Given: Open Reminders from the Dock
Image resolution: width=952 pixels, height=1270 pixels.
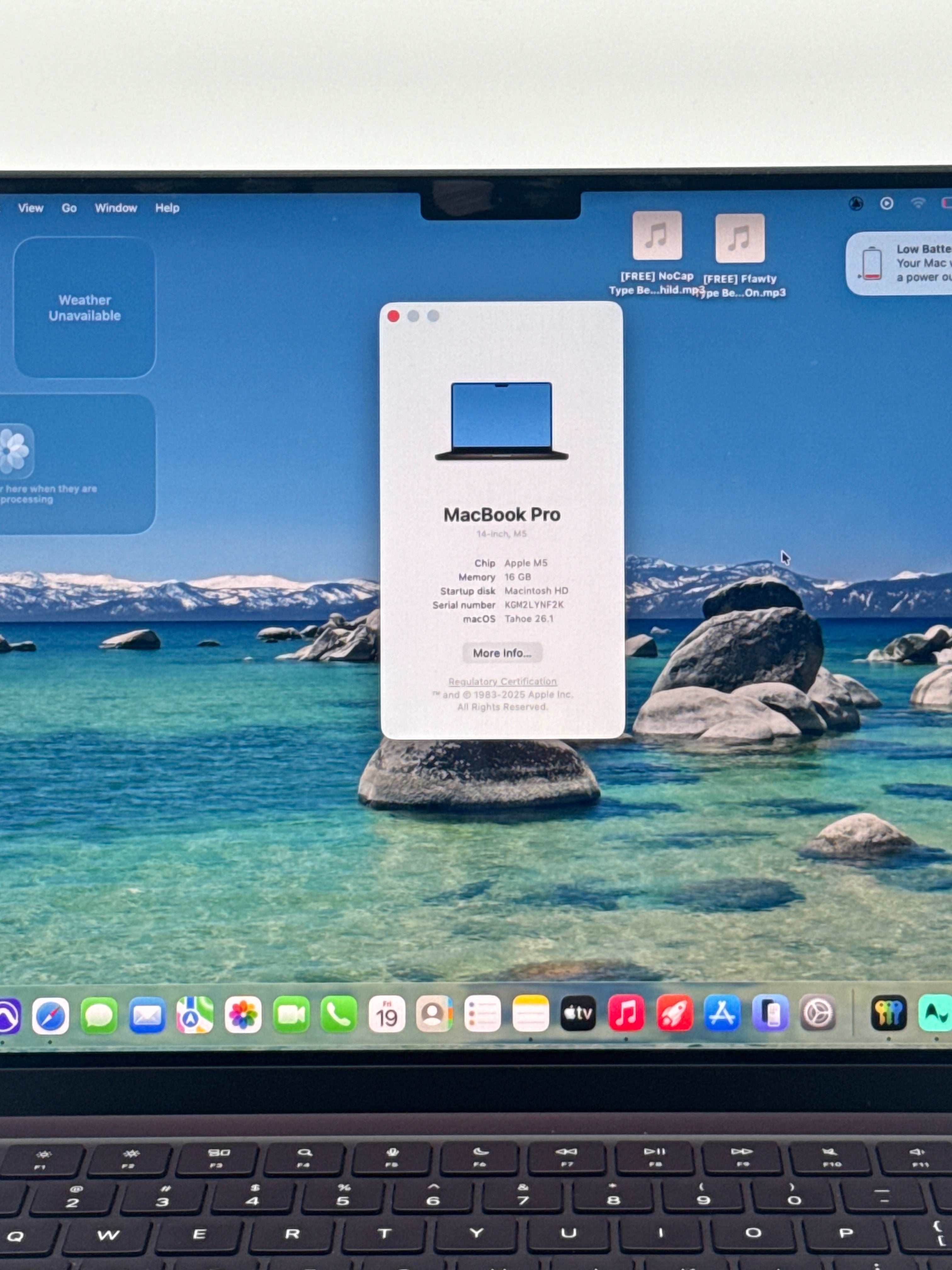Looking at the screenshot, I should 483,1014.
